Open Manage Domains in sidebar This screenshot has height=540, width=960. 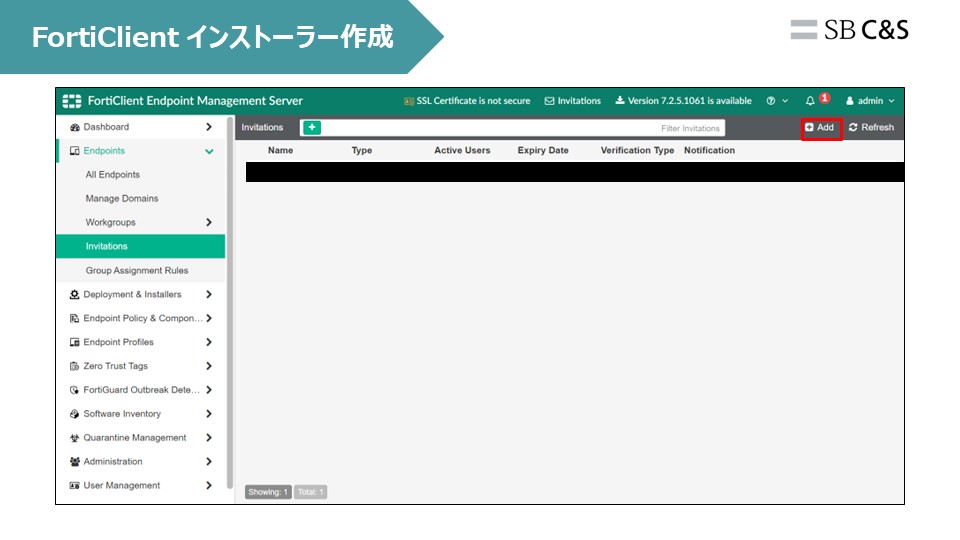pos(122,198)
